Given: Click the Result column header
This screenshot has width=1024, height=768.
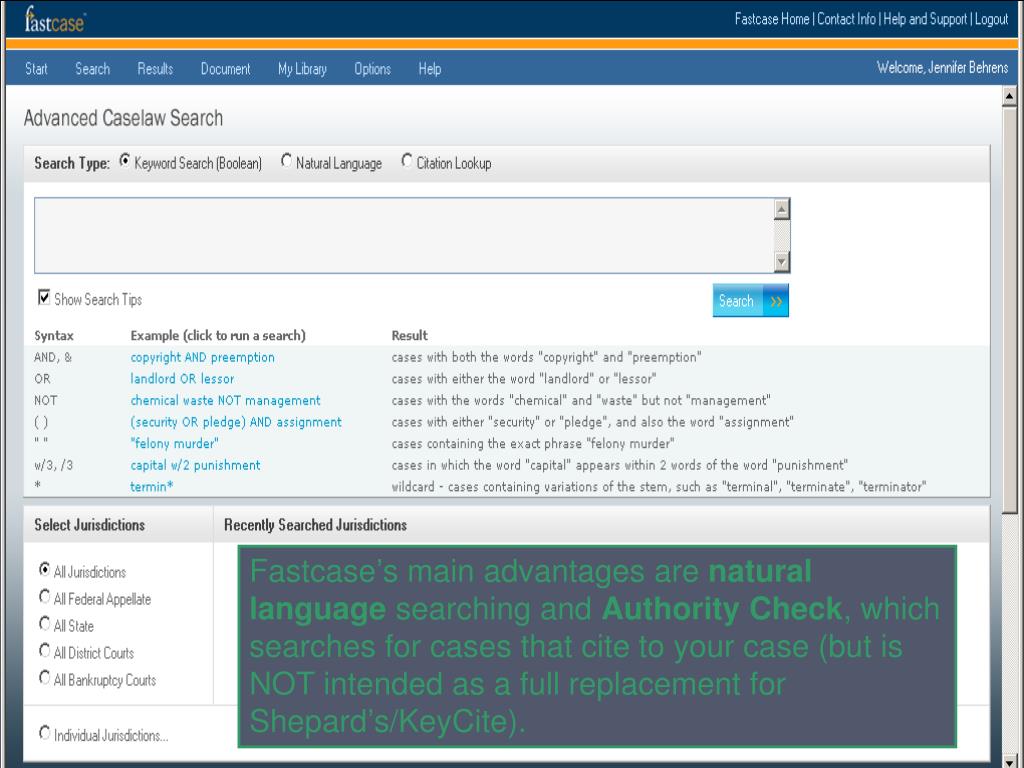Looking at the screenshot, I should (409, 336).
